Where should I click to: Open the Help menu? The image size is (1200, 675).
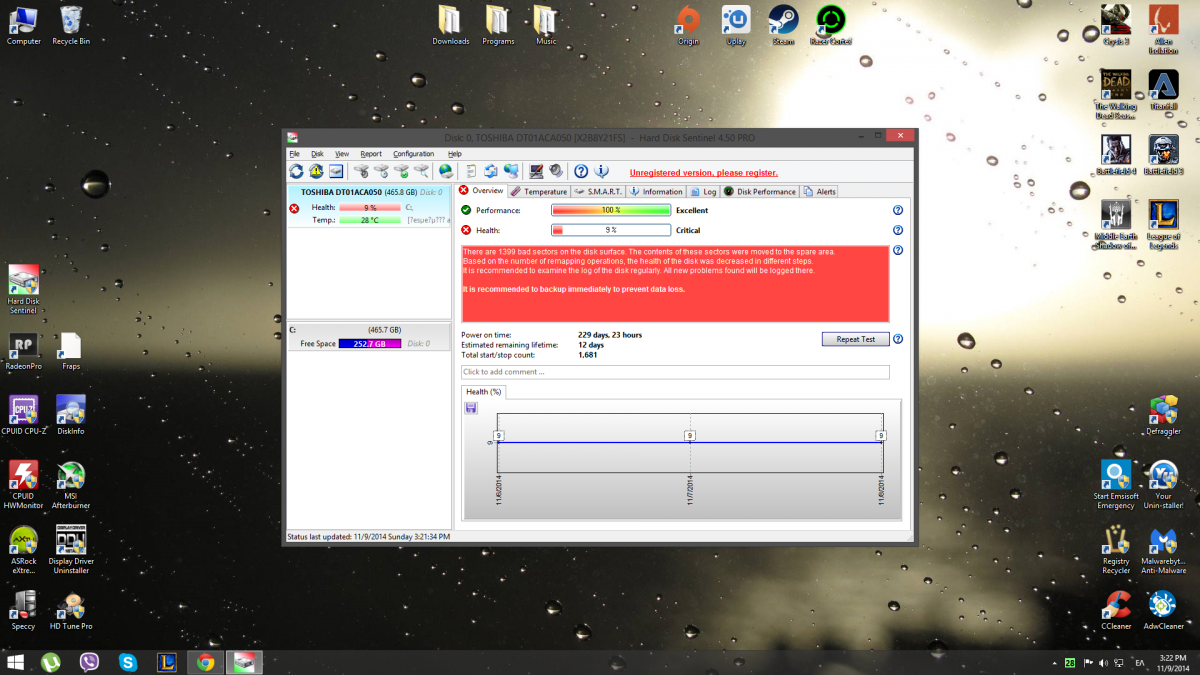click(x=454, y=154)
